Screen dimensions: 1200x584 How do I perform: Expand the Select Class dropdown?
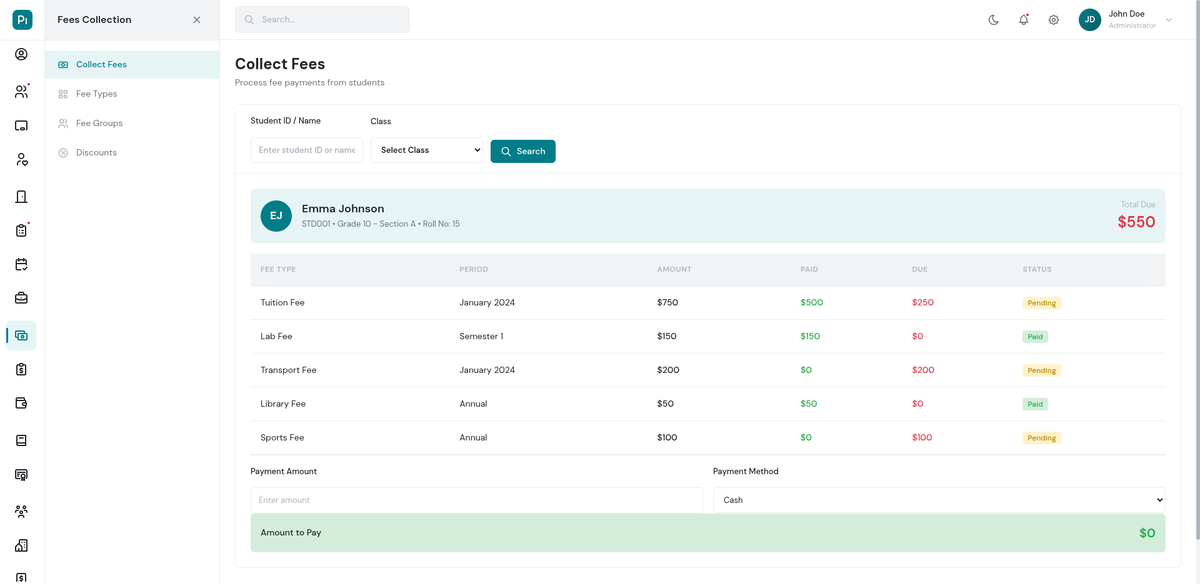pyautogui.click(x=426, y=150)
